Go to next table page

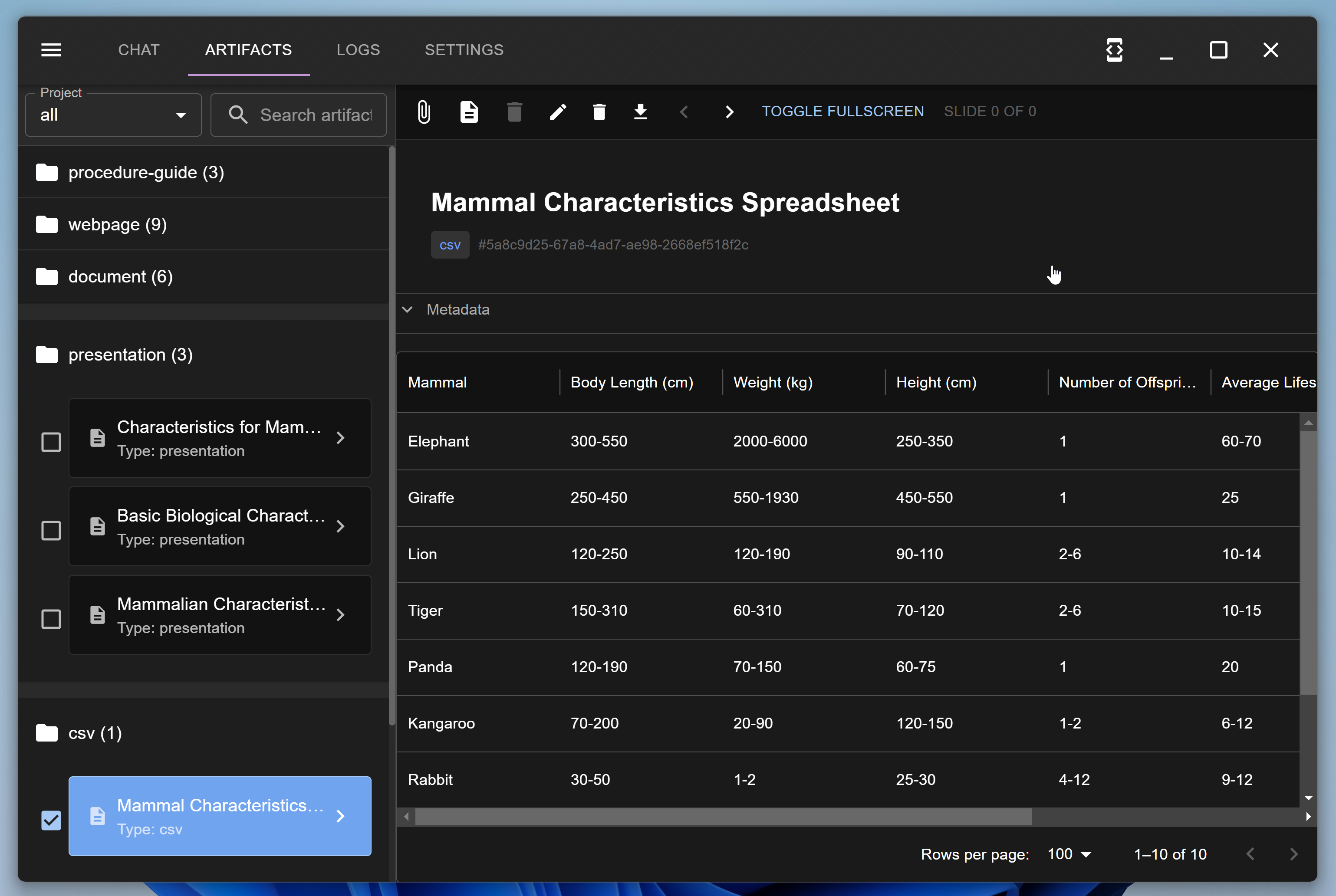[x=1294, y=854]
